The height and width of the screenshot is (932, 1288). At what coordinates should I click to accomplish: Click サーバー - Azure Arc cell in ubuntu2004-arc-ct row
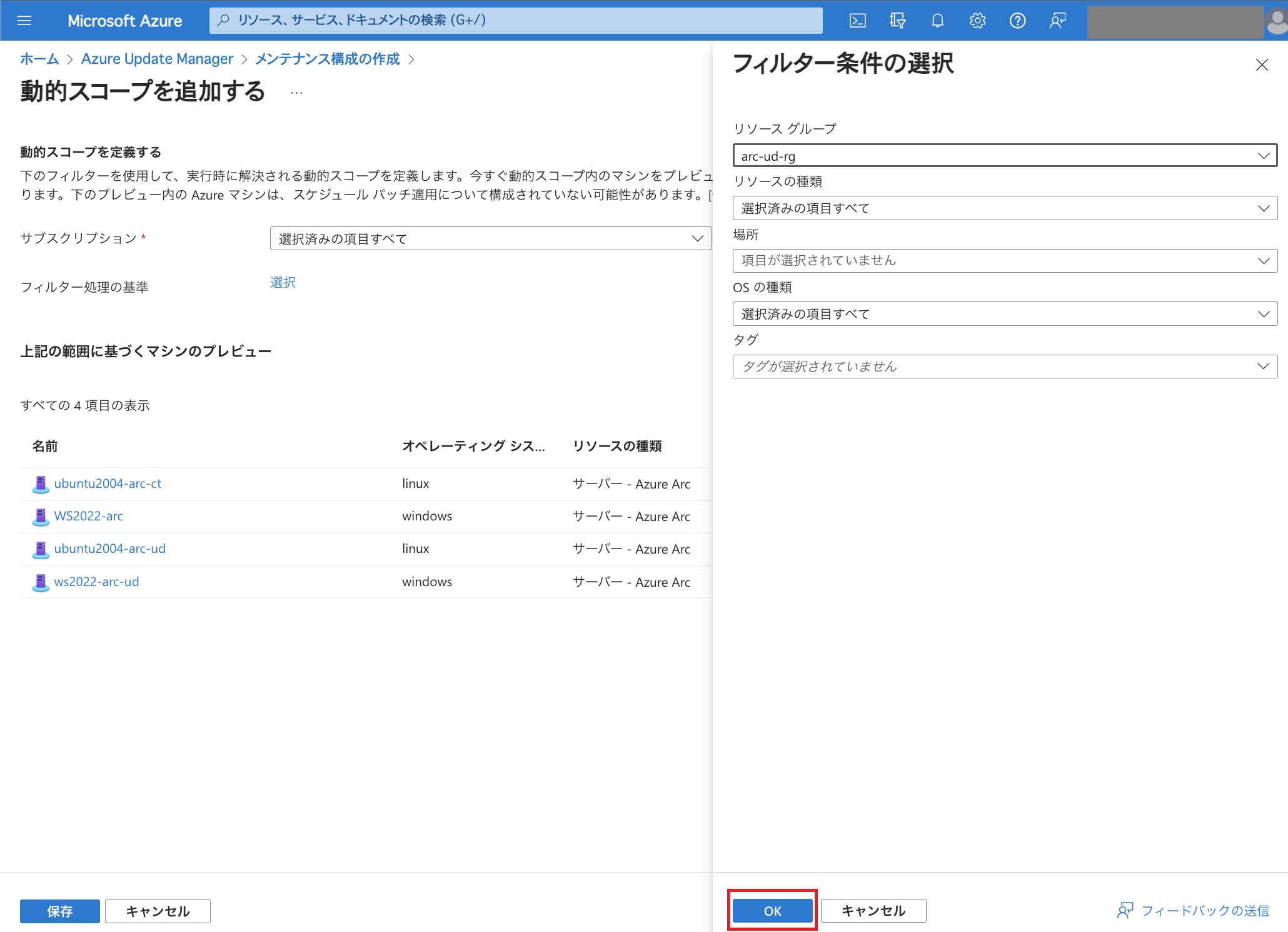click(x=631, y=484)
